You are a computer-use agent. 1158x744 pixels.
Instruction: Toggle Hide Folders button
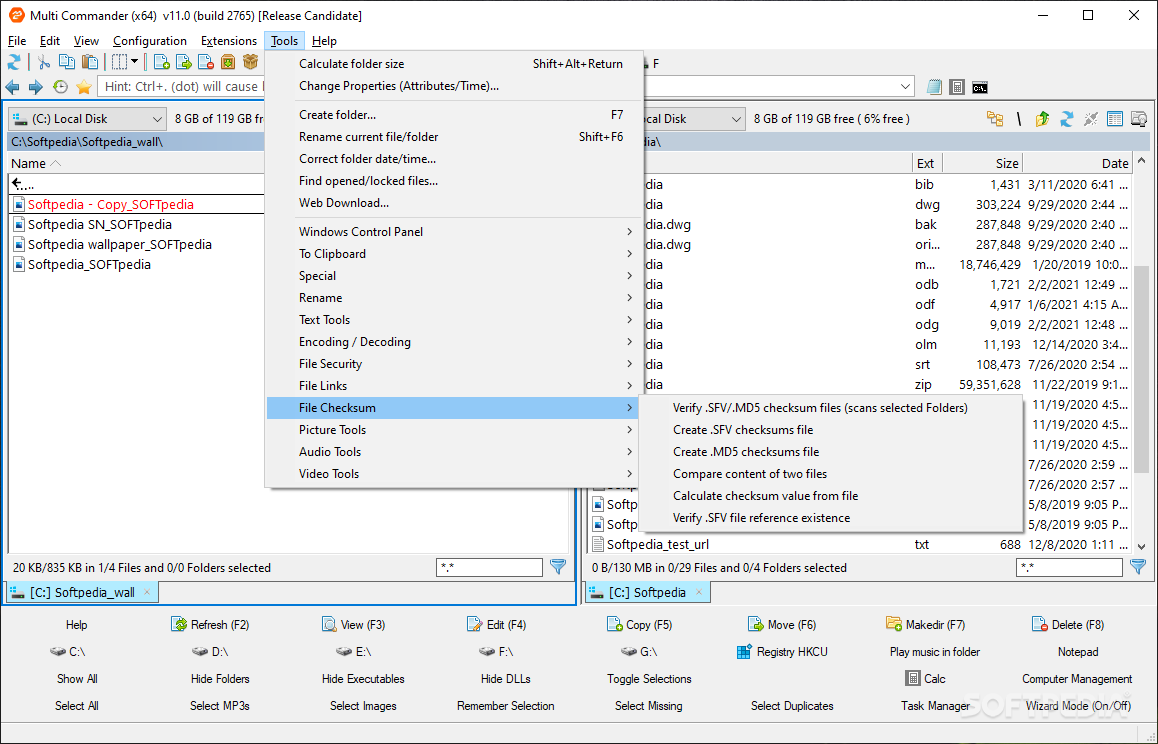(x=220, y=678)
